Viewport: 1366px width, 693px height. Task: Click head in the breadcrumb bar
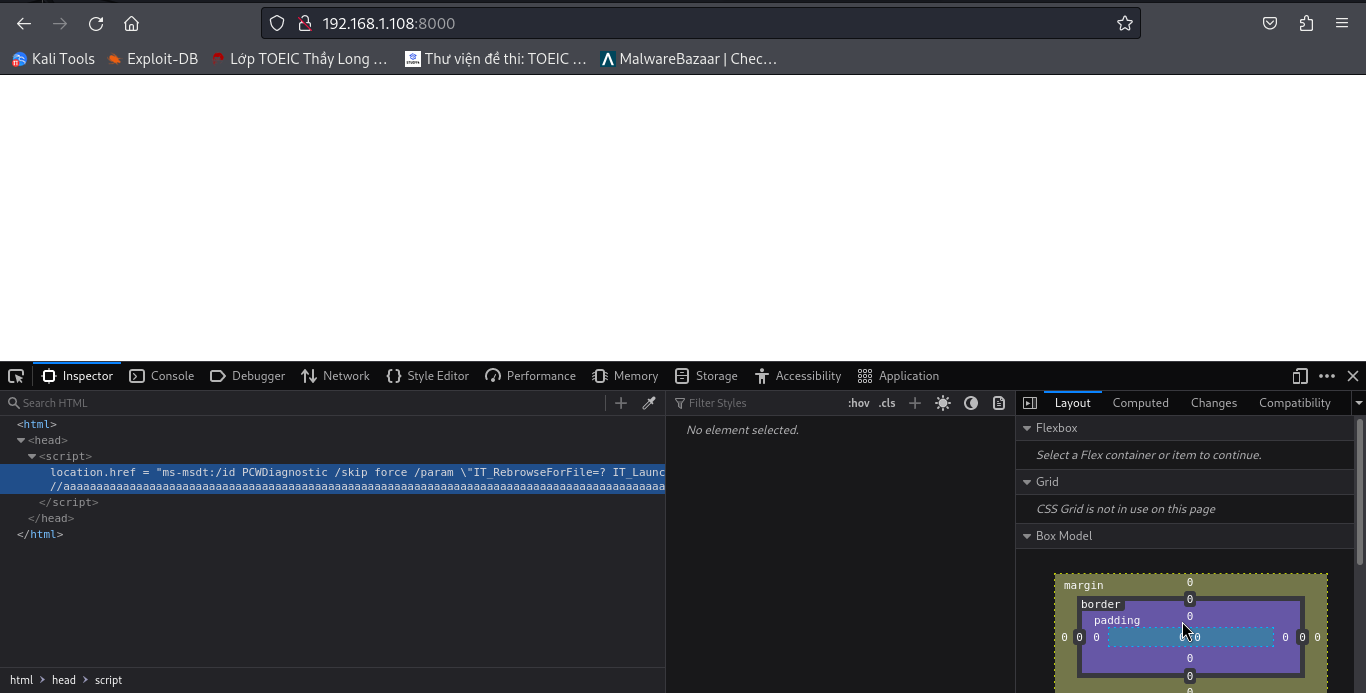(64, 680)
